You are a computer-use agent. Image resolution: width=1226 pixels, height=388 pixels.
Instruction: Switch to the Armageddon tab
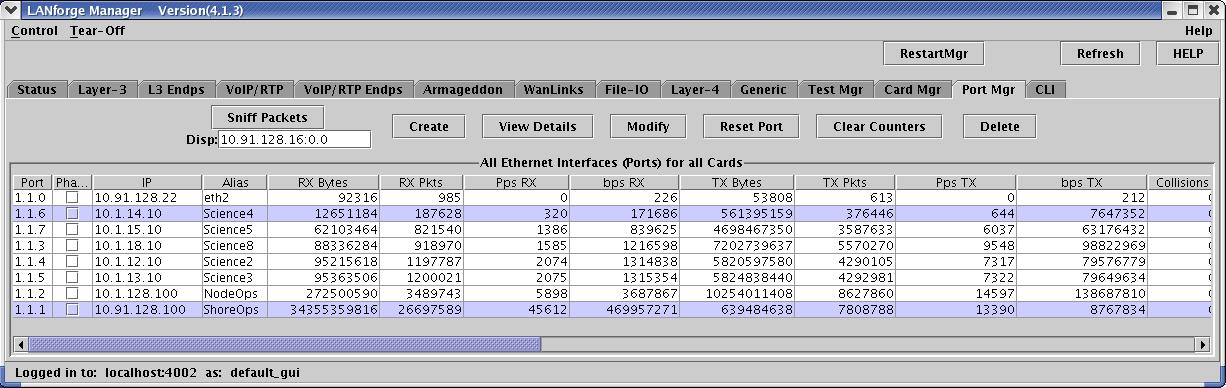[463, 90]
